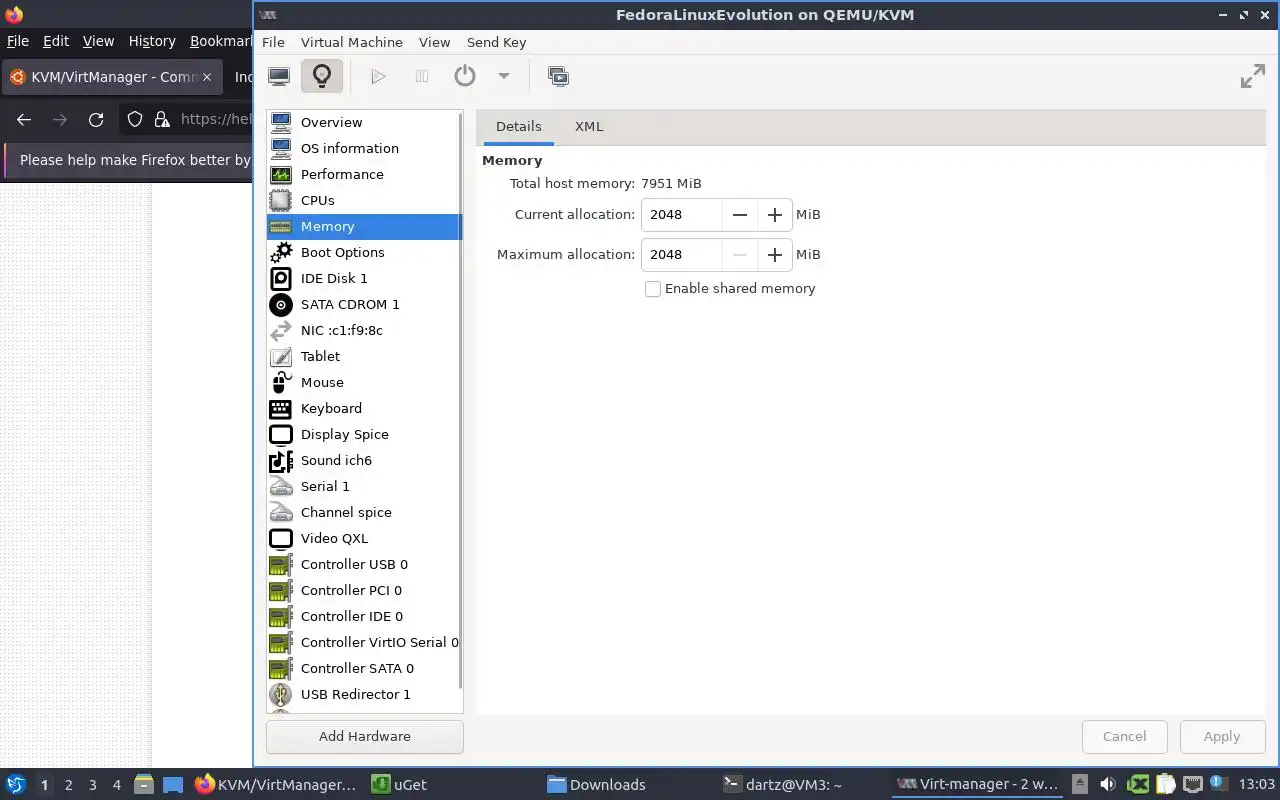
Task: Open the Virtual Machine menu
Action: point(352,42)
